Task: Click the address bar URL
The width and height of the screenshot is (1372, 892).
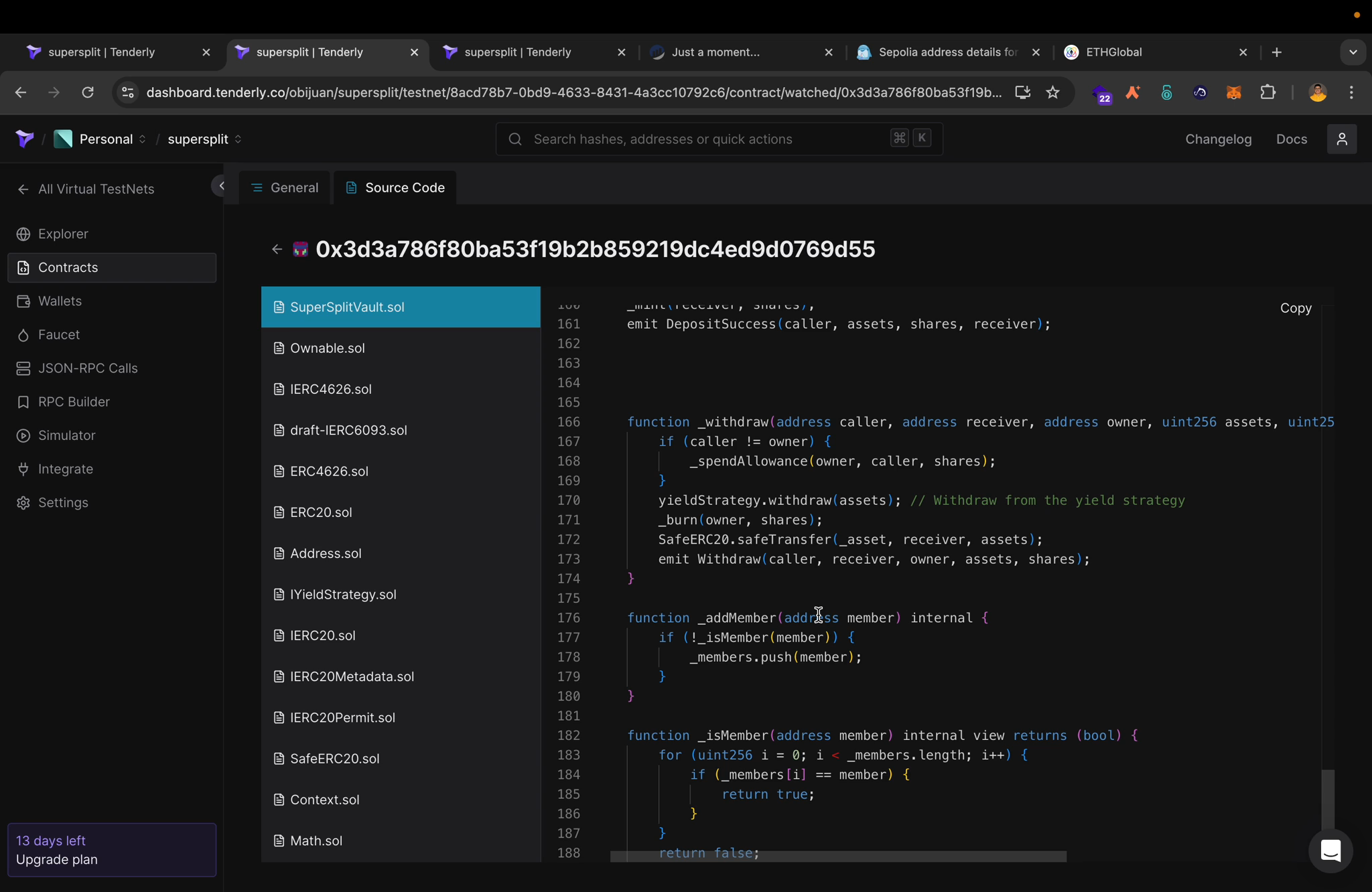Action: click(573, 92)
